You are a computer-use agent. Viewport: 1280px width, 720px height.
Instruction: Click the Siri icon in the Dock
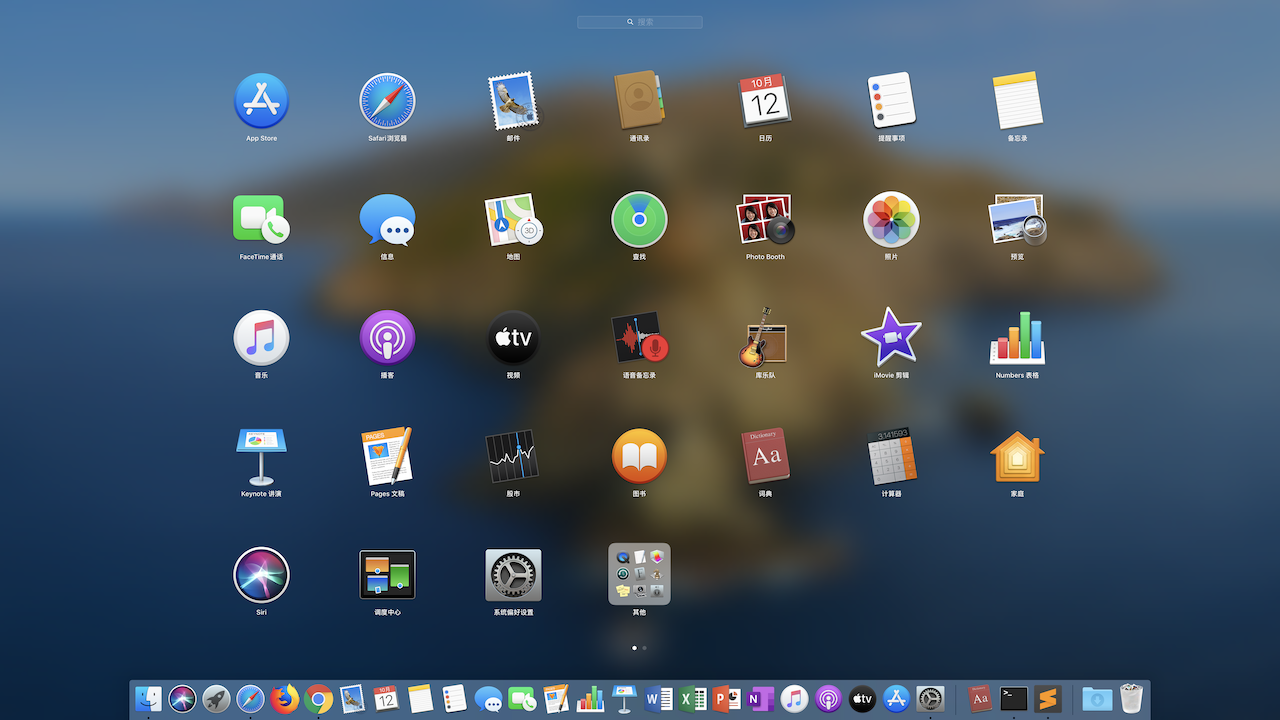coord(182,698)
